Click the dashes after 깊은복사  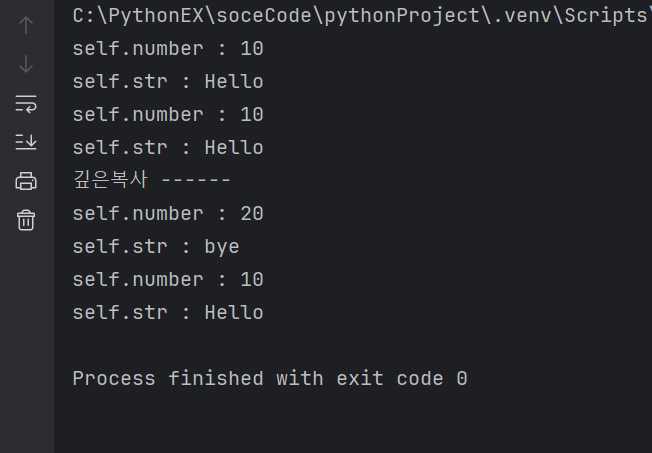point(195,180)
